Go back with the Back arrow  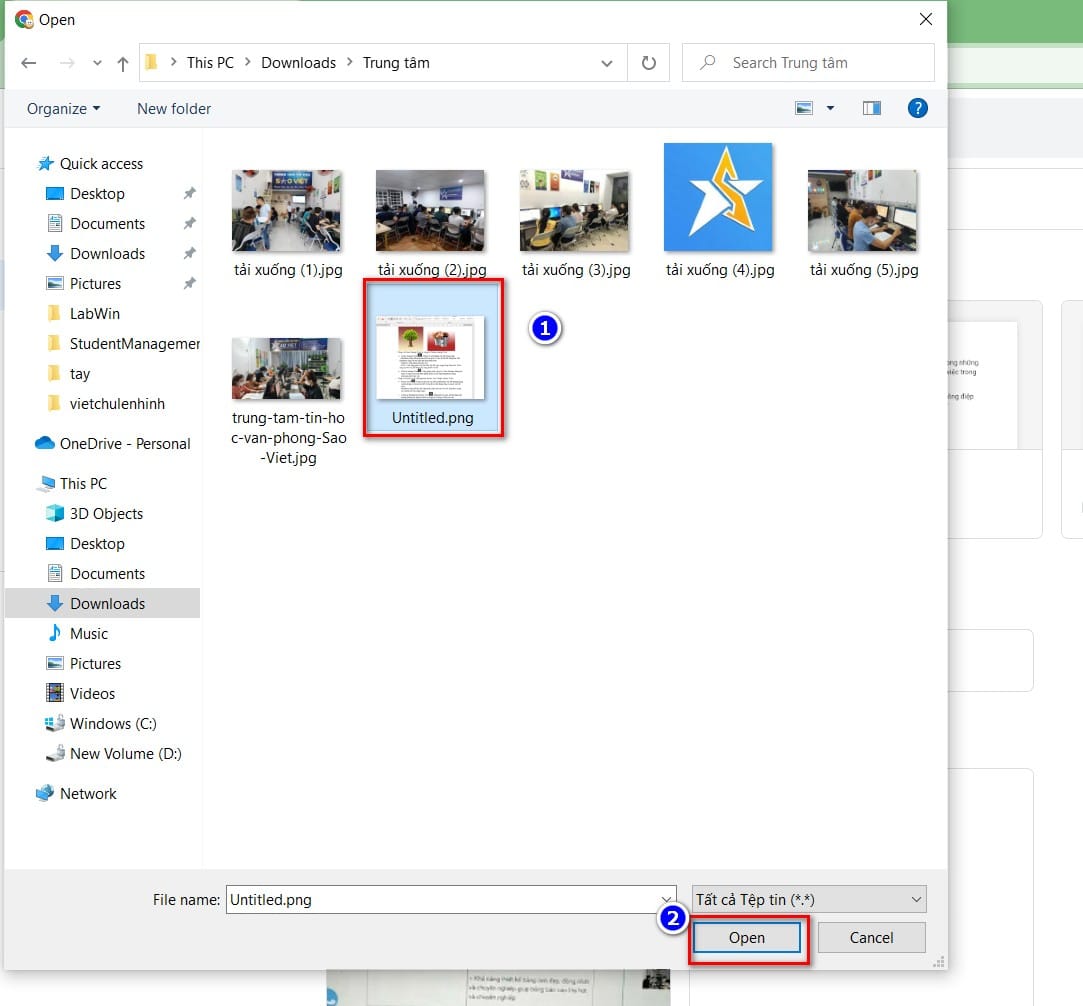point(28,64)
